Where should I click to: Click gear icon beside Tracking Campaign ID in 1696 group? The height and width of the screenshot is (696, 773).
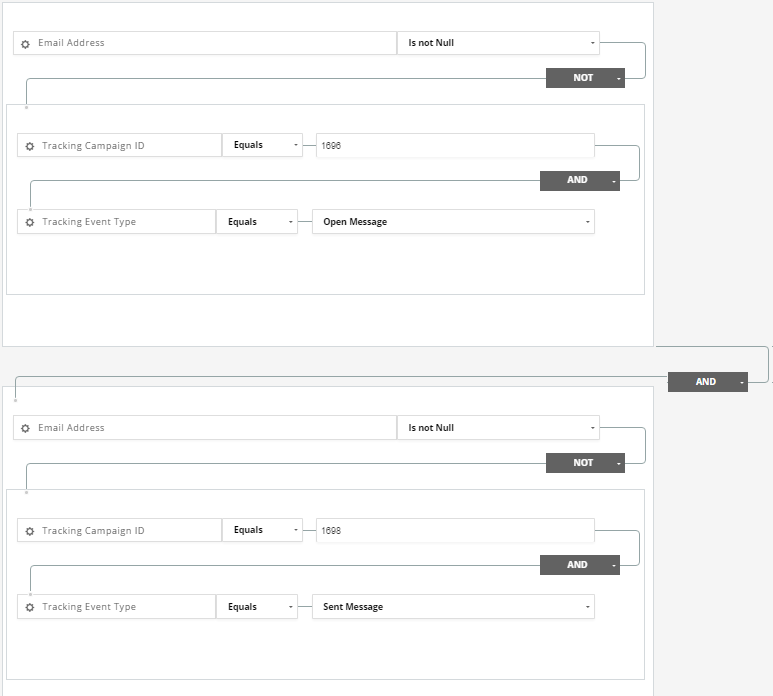(30, 146)
